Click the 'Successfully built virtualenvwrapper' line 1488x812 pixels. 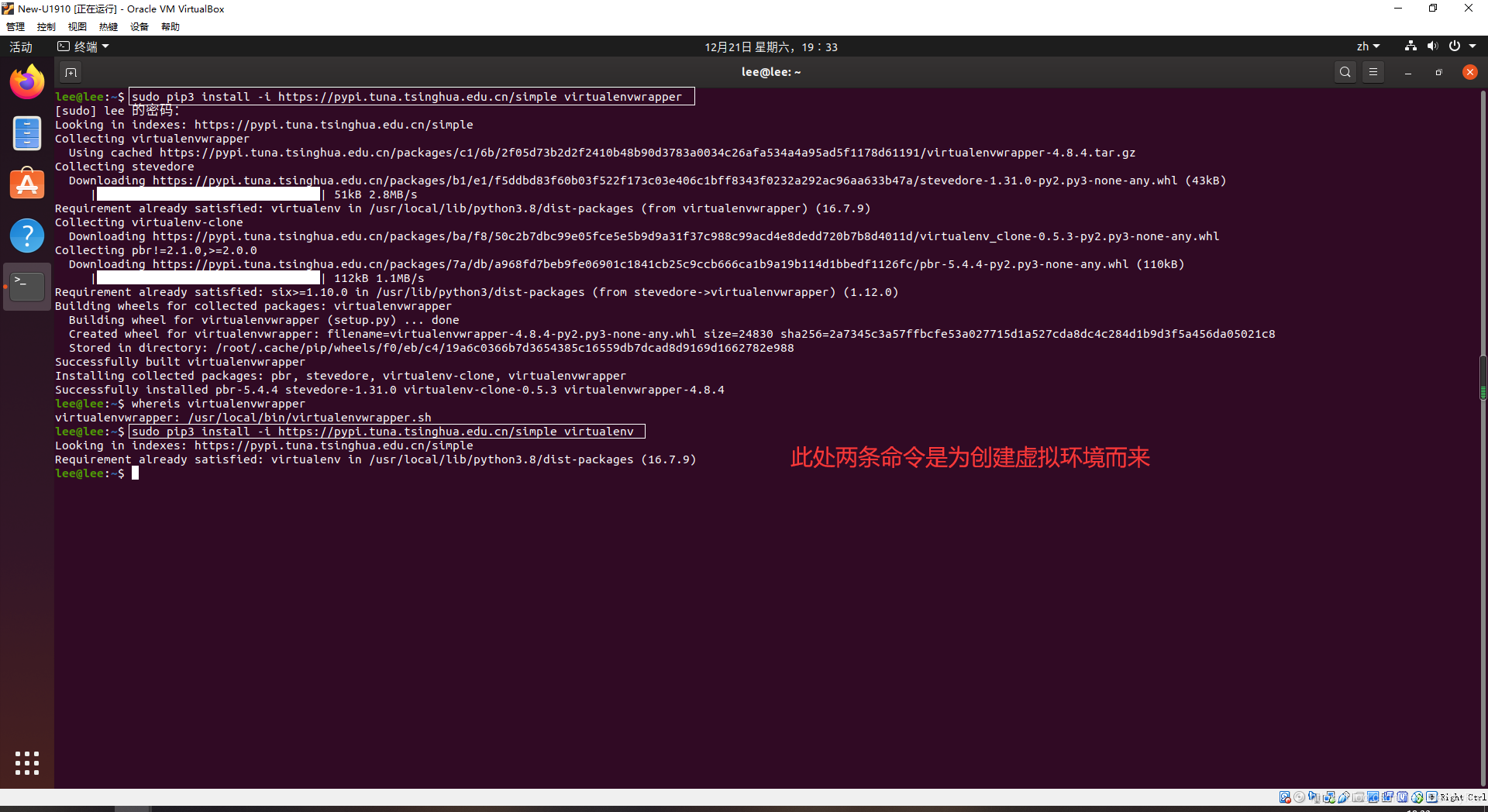pos(180,362)
